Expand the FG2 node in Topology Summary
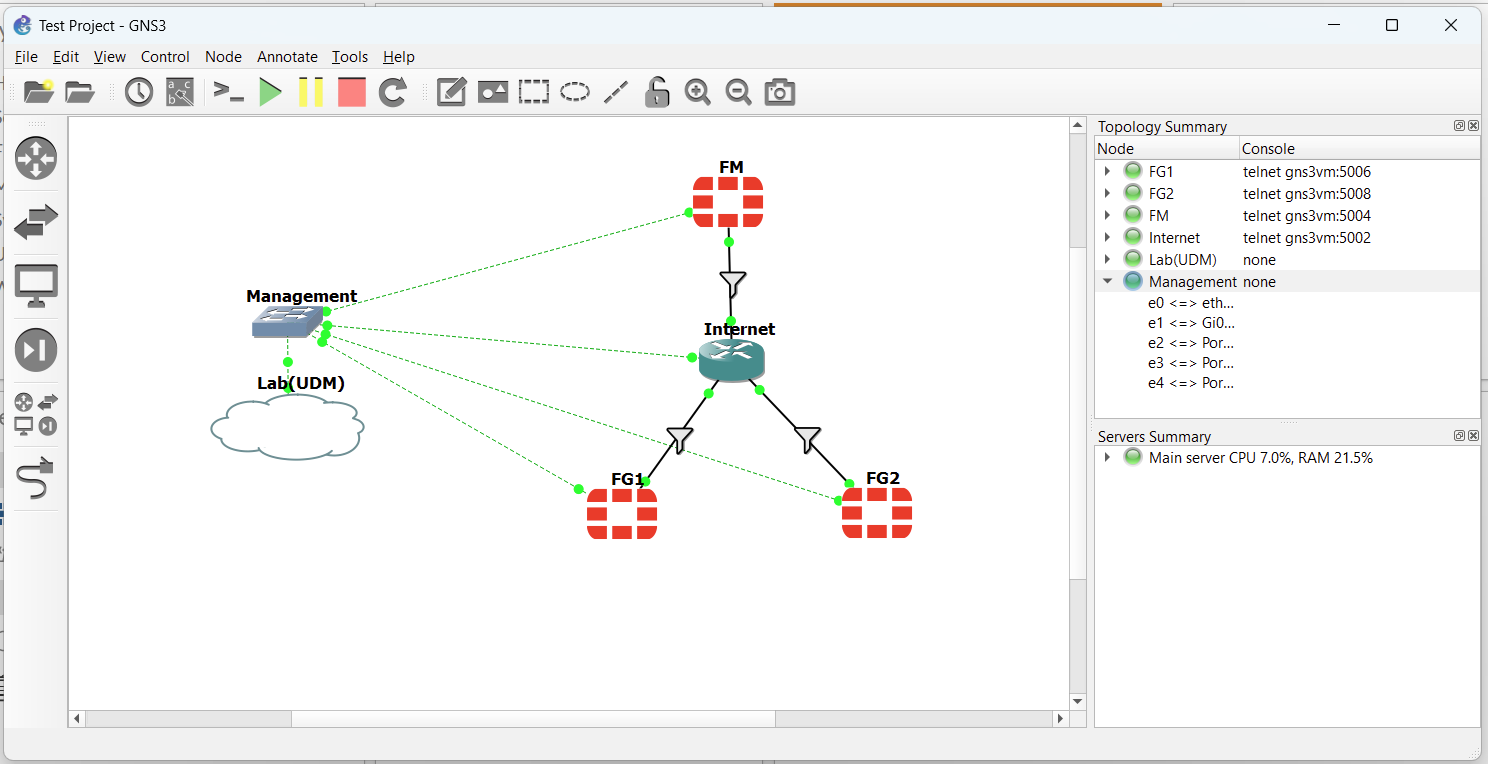The width and height of the screenshot is (1488, 764). [1107, 194]
